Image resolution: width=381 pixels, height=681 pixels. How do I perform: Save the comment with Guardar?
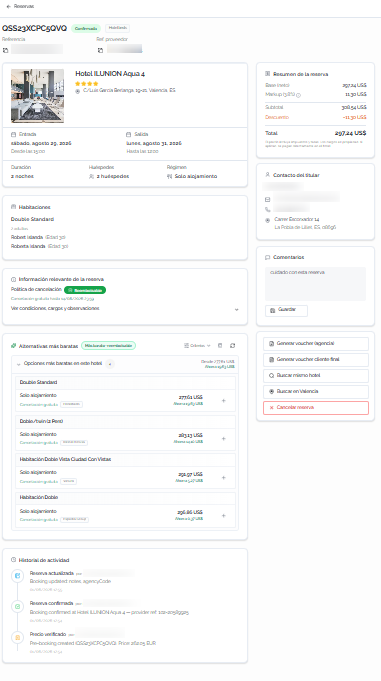286,310
